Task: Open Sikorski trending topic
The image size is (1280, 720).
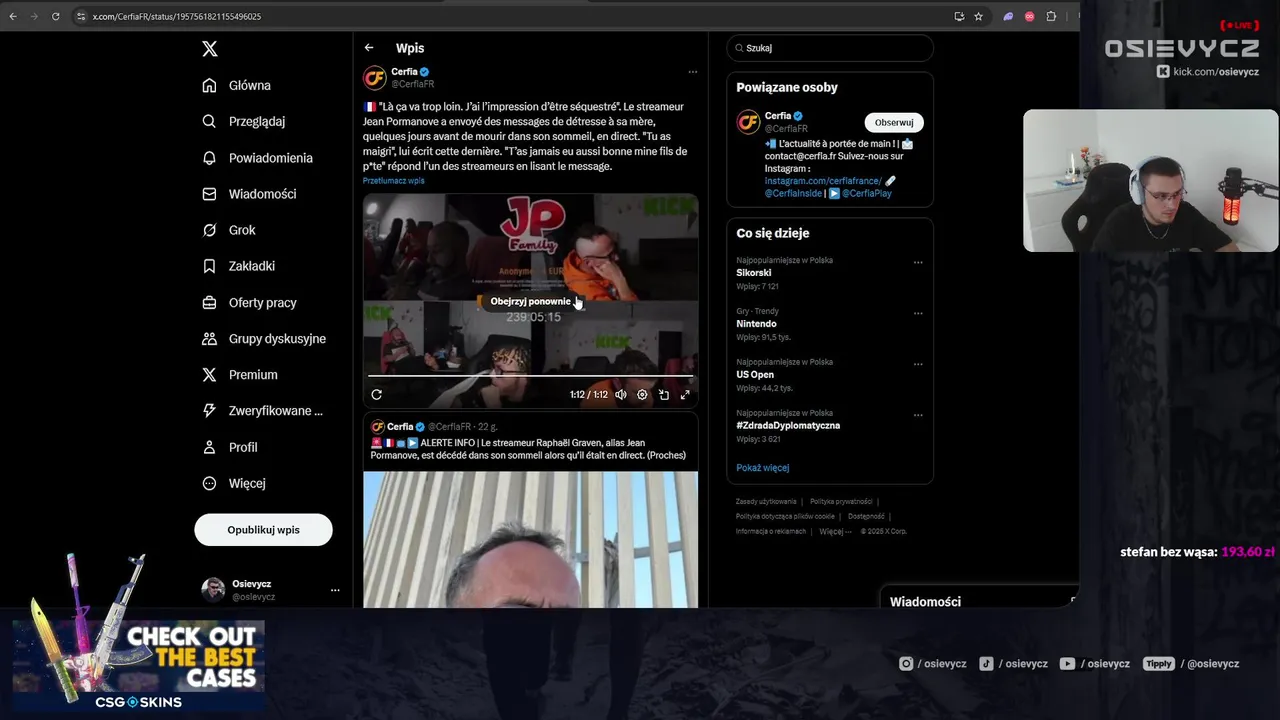Action: [x=754, y=273]
